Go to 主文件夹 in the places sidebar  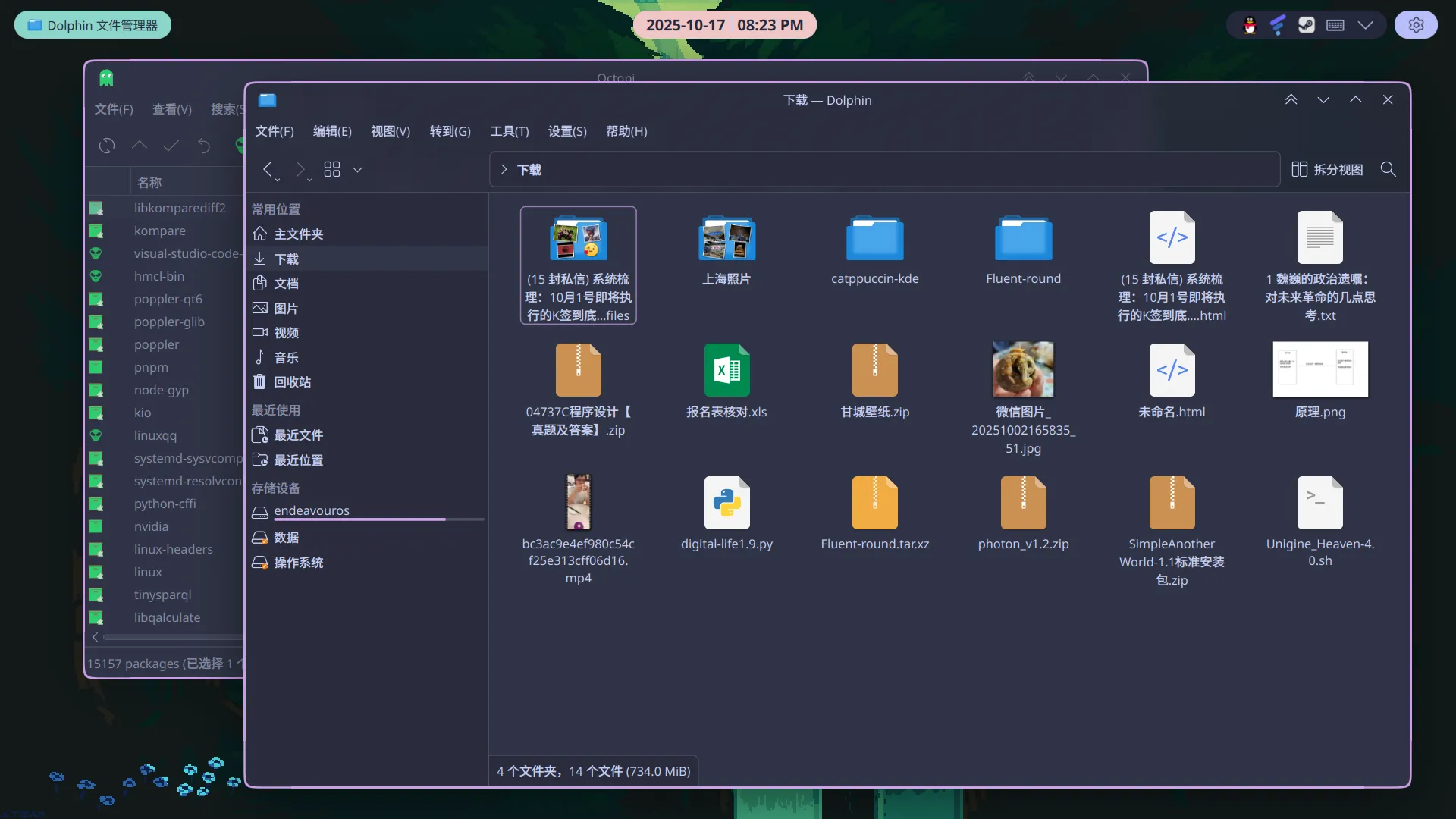click(298, 234)
